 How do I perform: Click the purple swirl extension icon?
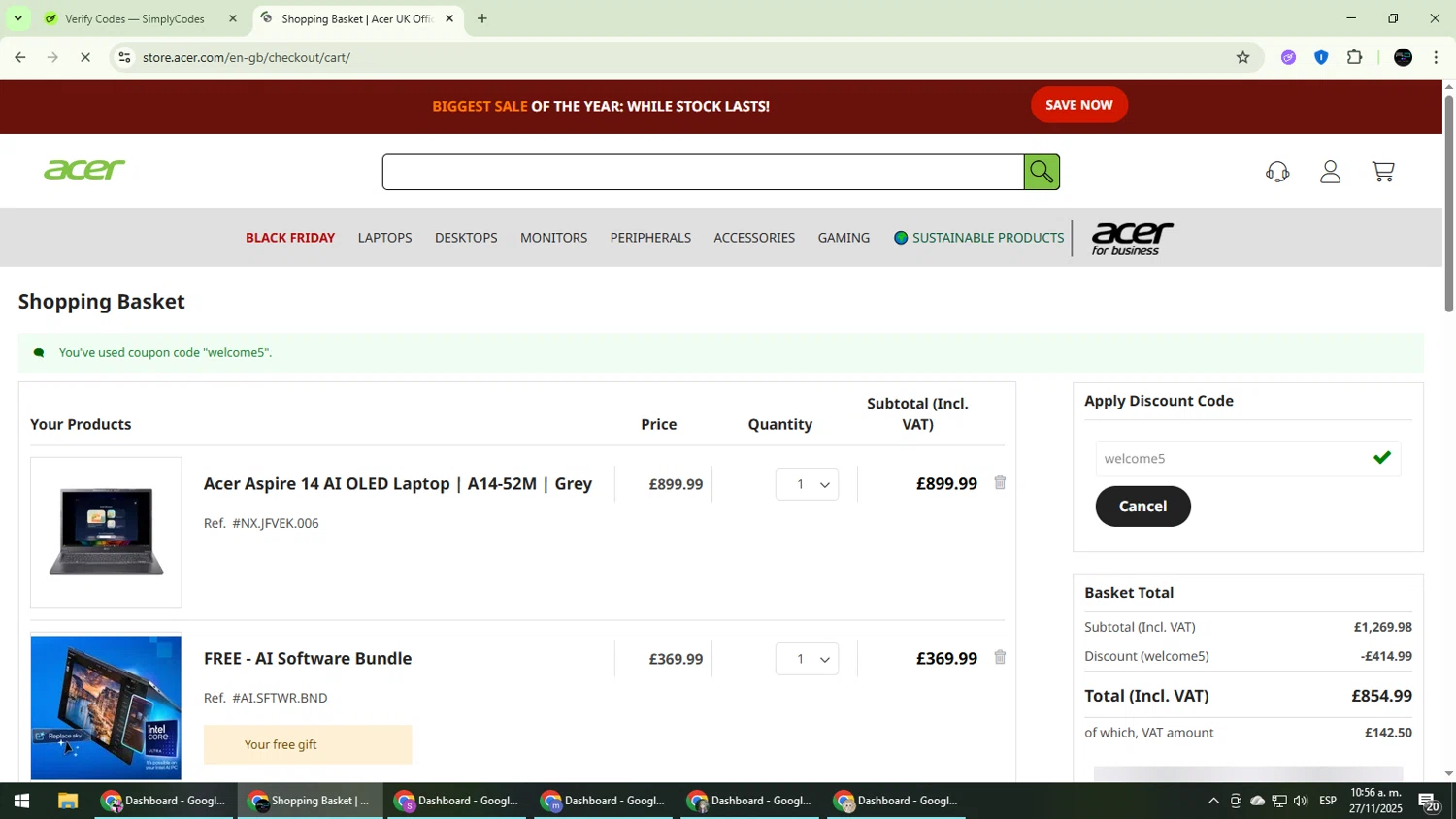[x=1288, y=57]
